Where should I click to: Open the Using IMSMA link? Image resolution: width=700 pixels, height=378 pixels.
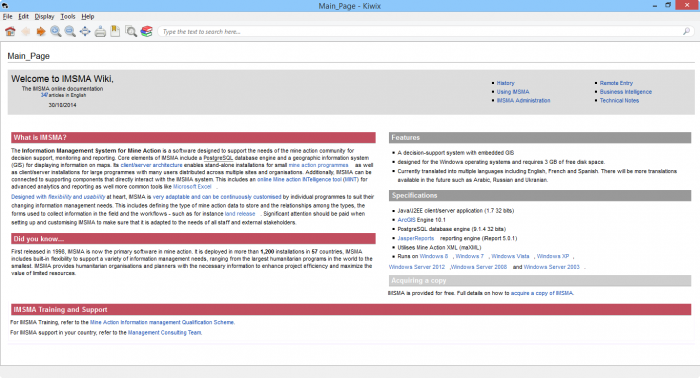[x=513, y=92]
